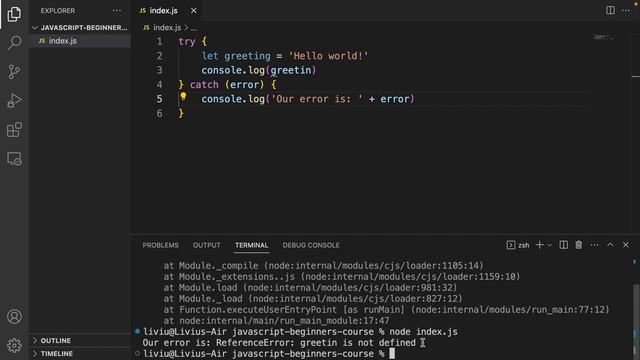The image size is (640, 360).
Task: Click 'node index.js' command in terminal
Action: 423,332
